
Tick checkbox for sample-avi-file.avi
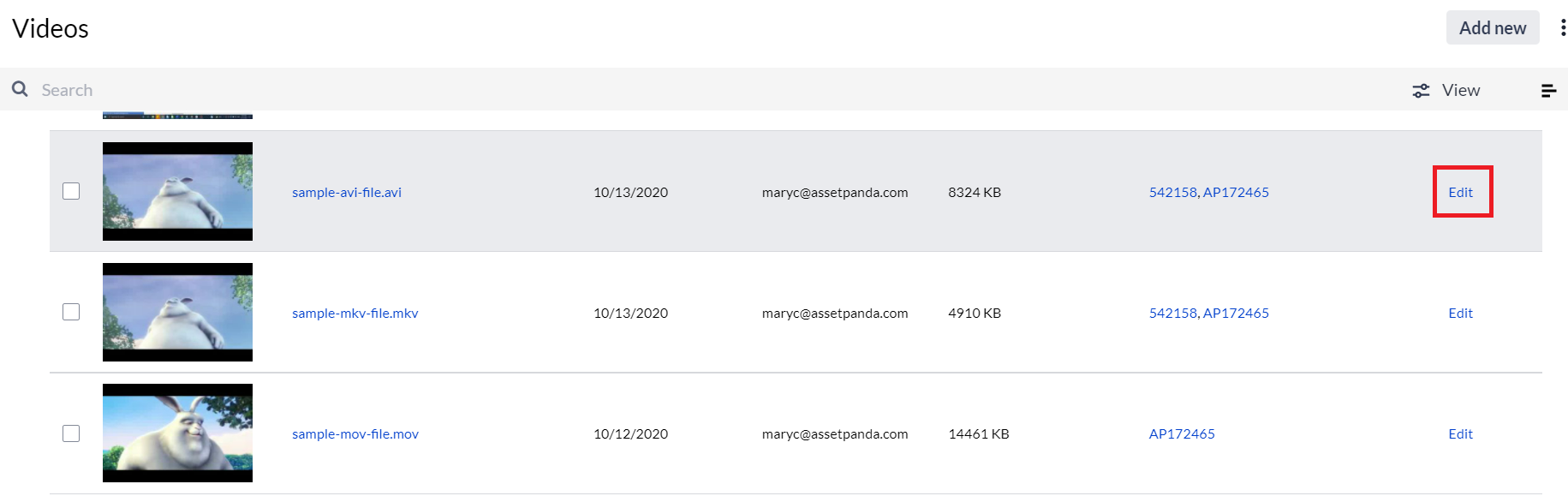[x=71, y=191]
